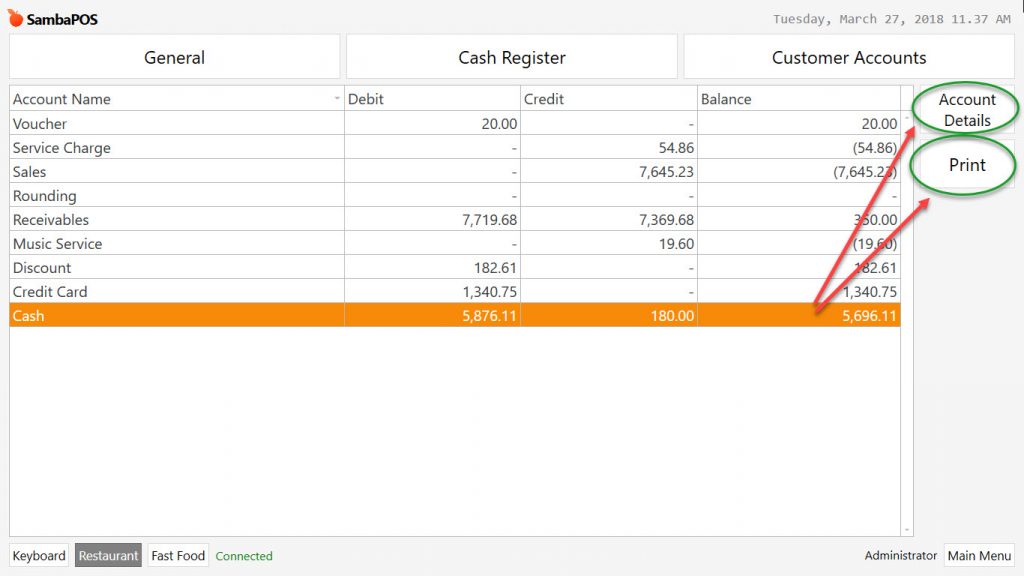The image size is (1024, 576).
Task: Click the Connected status label
Action: pyautogui.click(x=244, y=556)
